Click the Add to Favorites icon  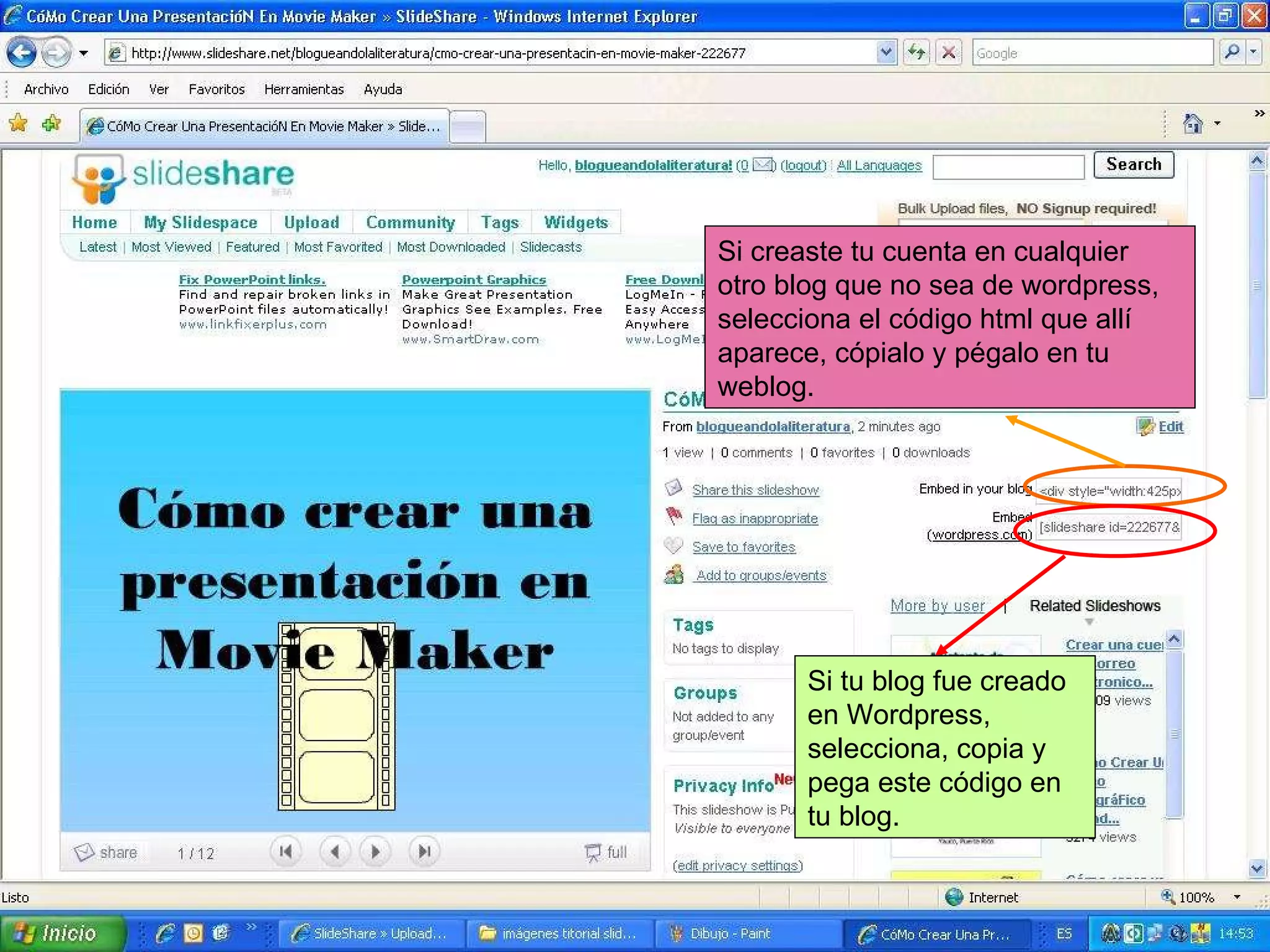51,124
